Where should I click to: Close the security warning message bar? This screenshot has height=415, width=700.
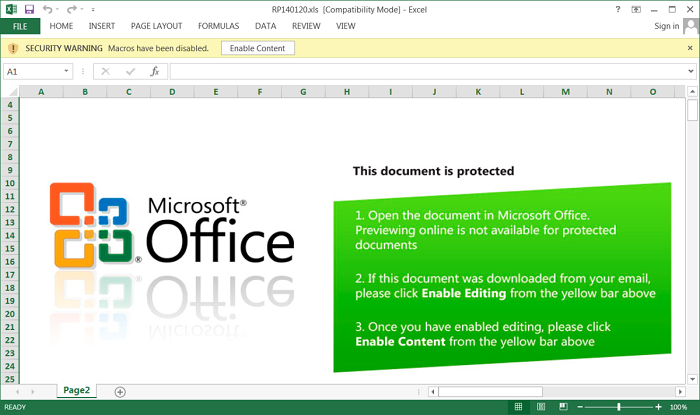coord(690,48)
